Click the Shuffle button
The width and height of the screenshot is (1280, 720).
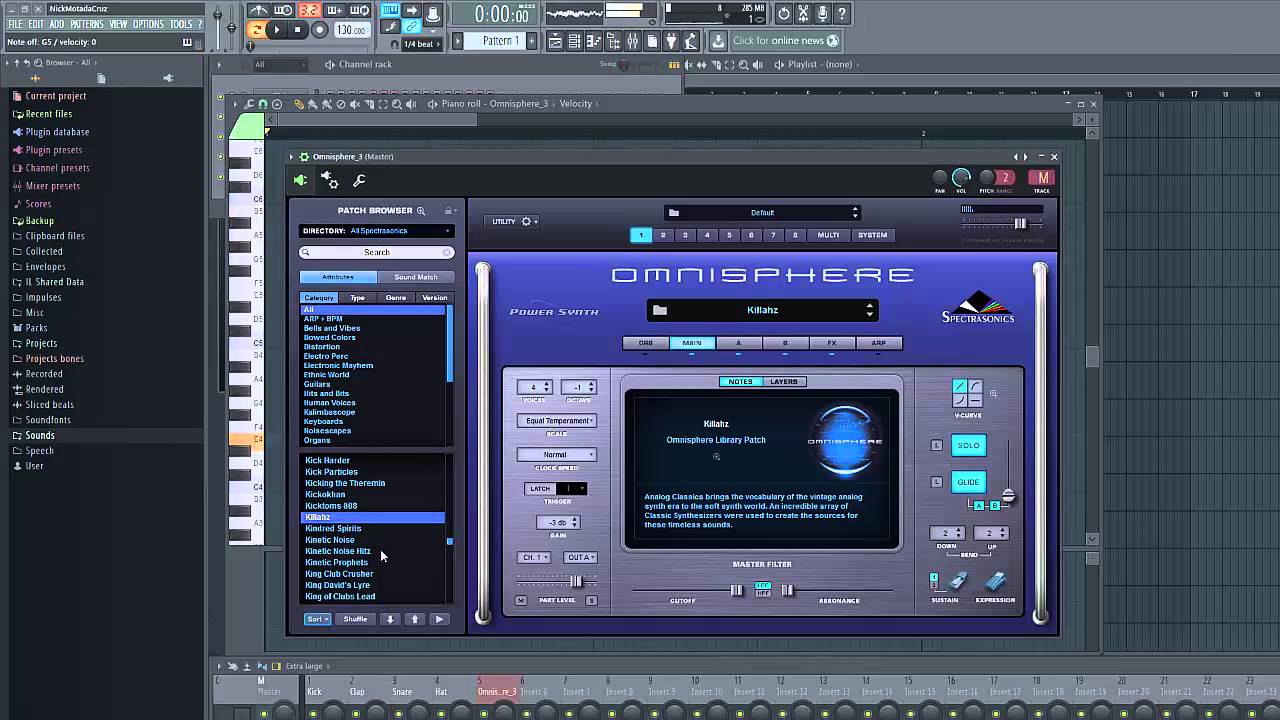tap(355, 619)
